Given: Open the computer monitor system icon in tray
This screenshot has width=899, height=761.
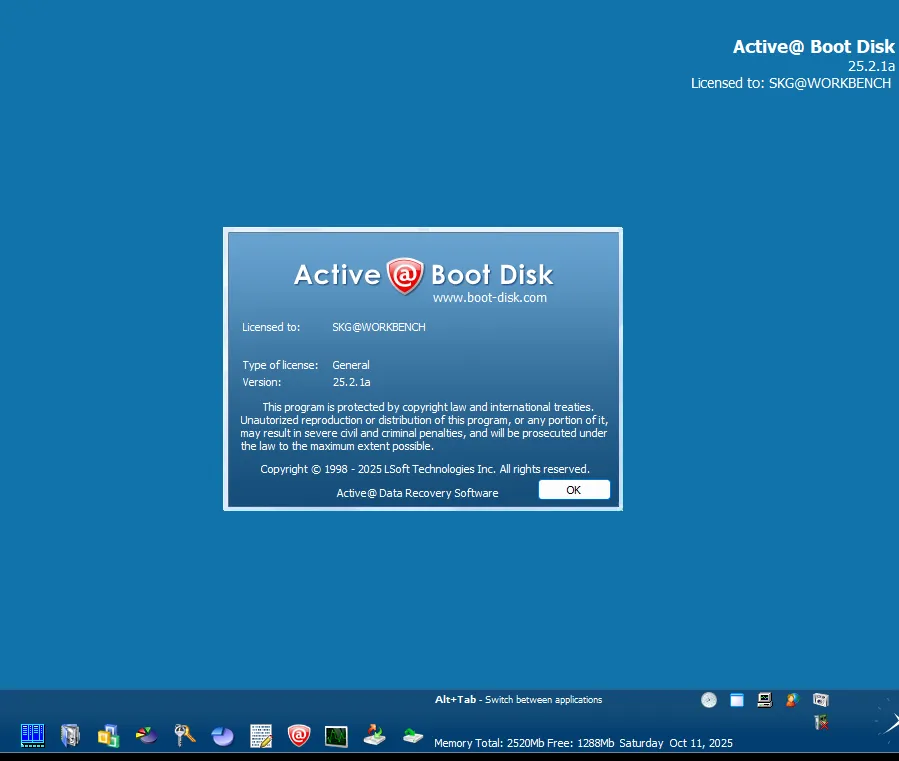Looking at the screenshot, I should (764, 700).
